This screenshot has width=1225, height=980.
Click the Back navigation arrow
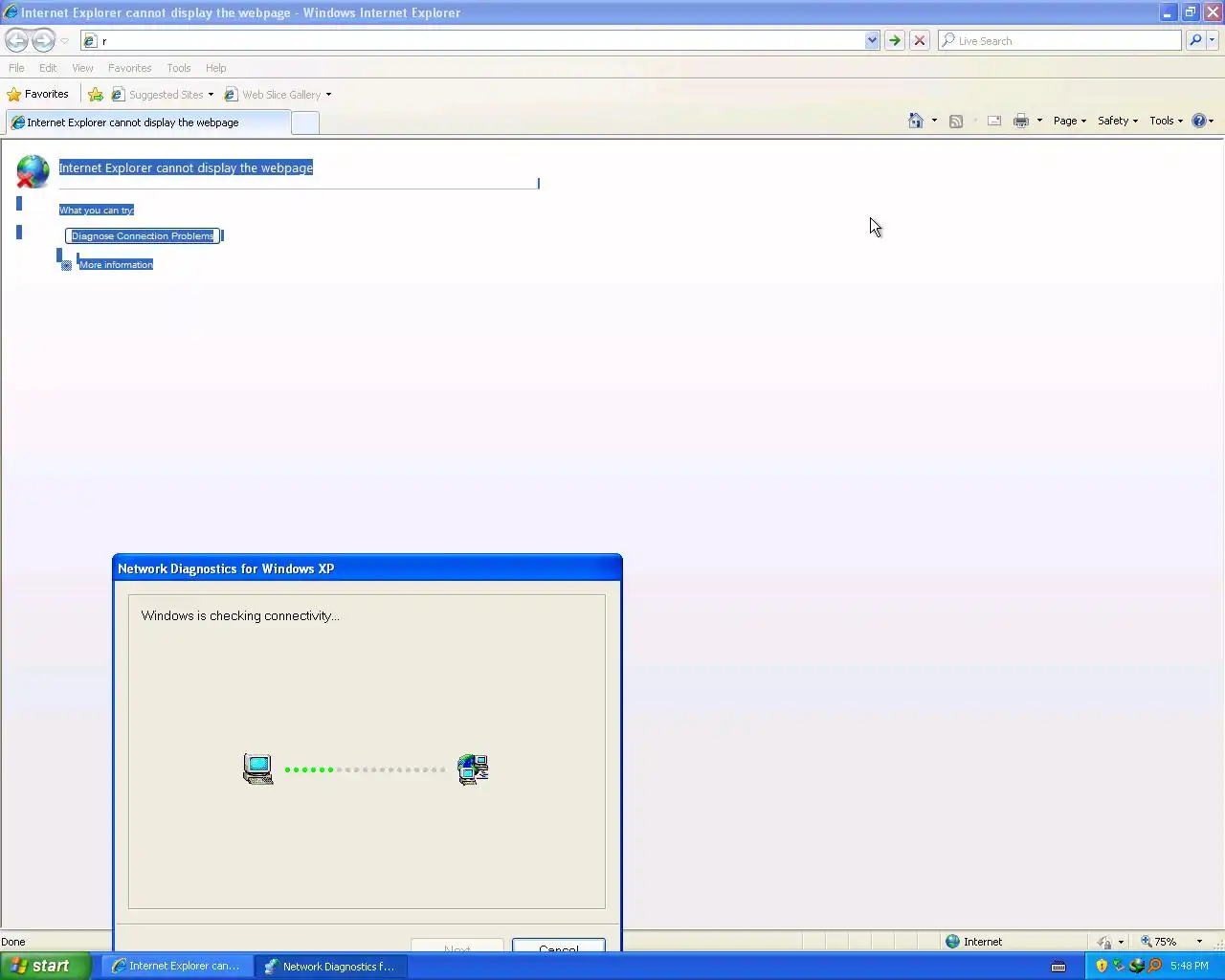click(16, 40)
